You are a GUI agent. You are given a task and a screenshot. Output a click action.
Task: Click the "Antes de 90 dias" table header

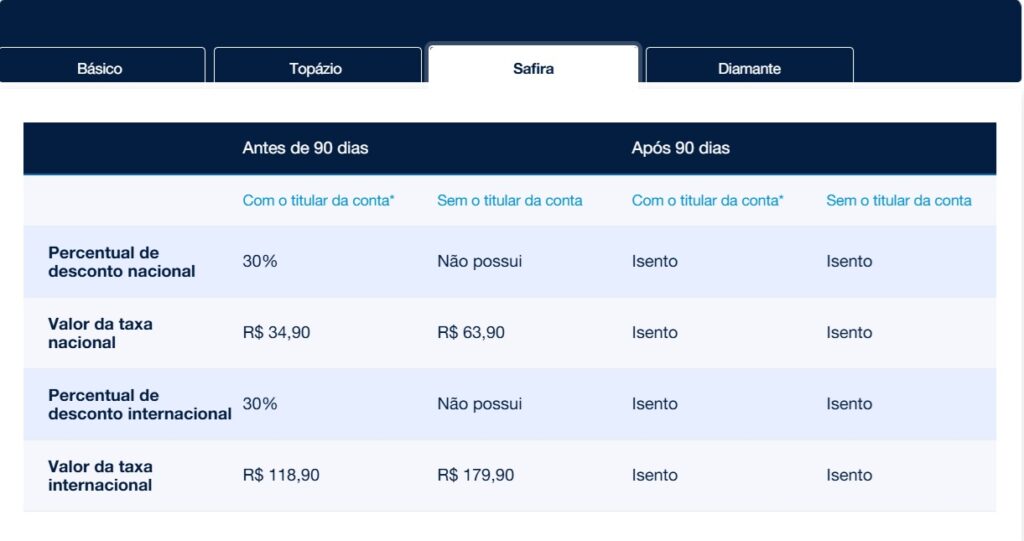(x=305, y=148)
